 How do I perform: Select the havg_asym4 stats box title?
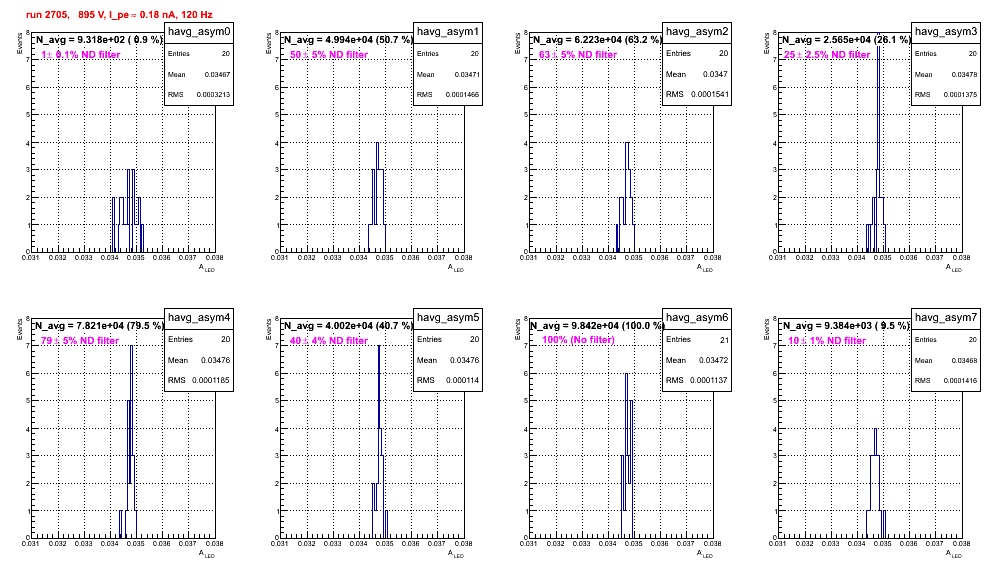199,317
